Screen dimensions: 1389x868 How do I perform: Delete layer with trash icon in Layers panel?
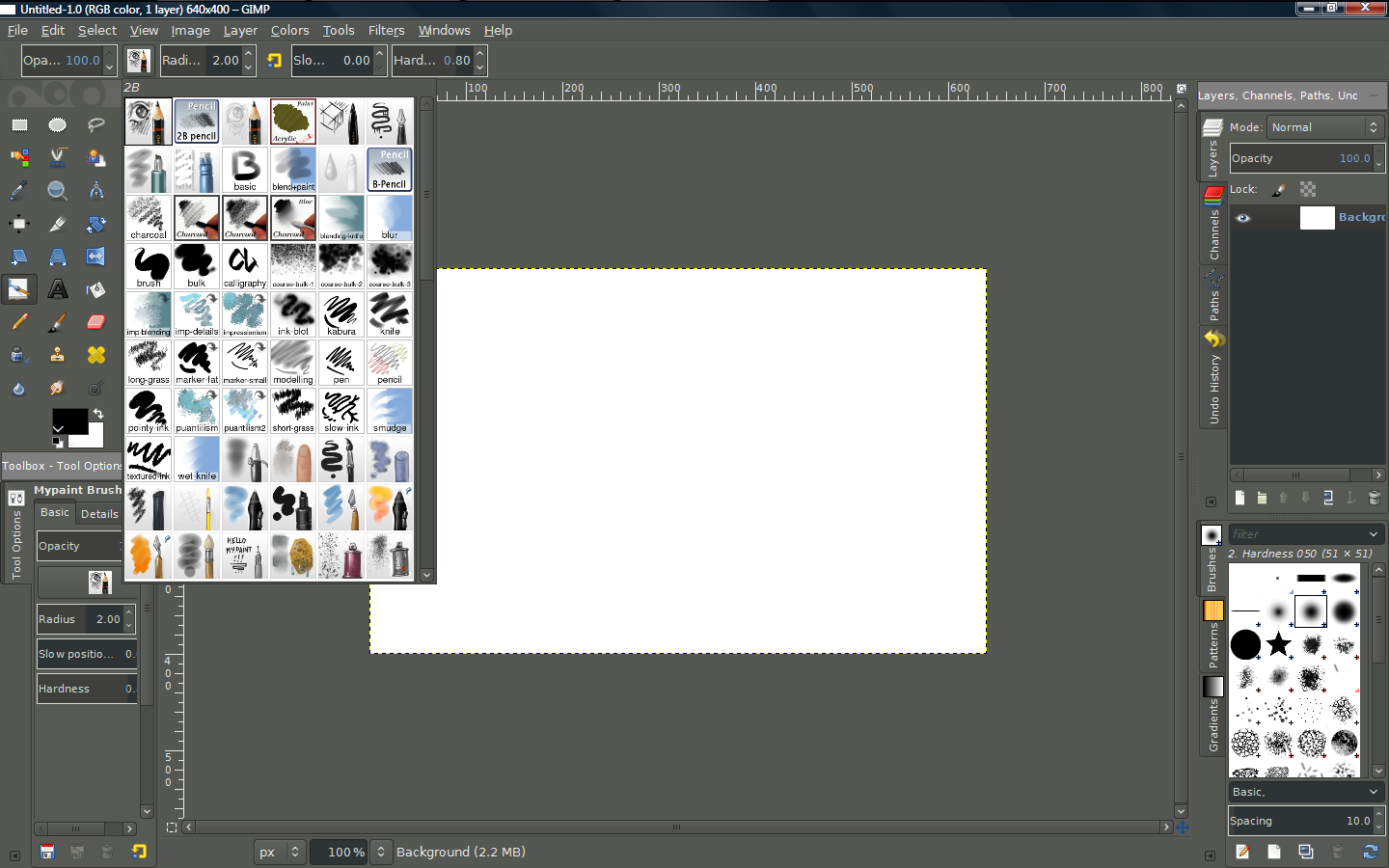[1375, 498]
